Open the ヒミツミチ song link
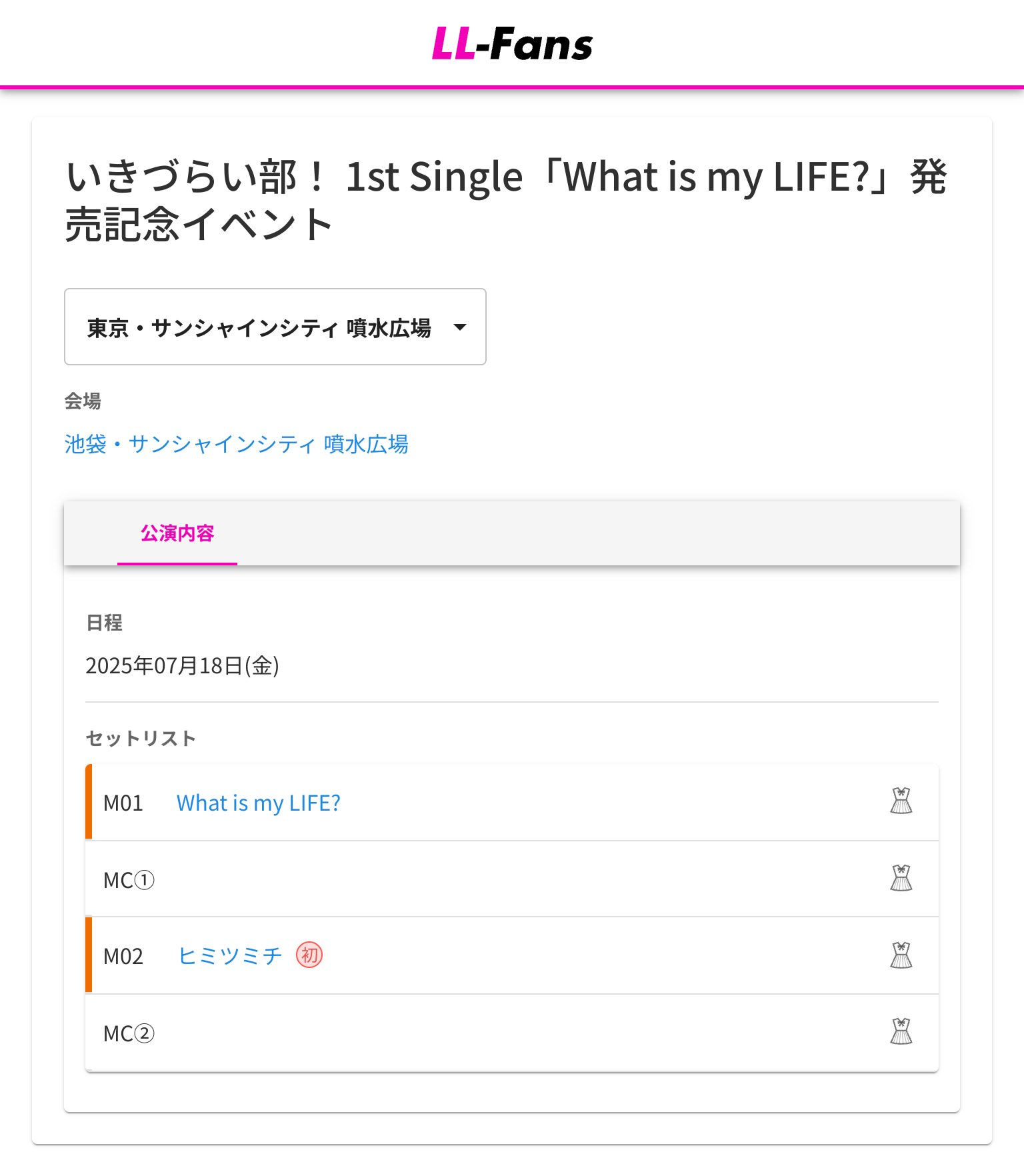Screen dimensions: 1024x1176 [230, 956]
